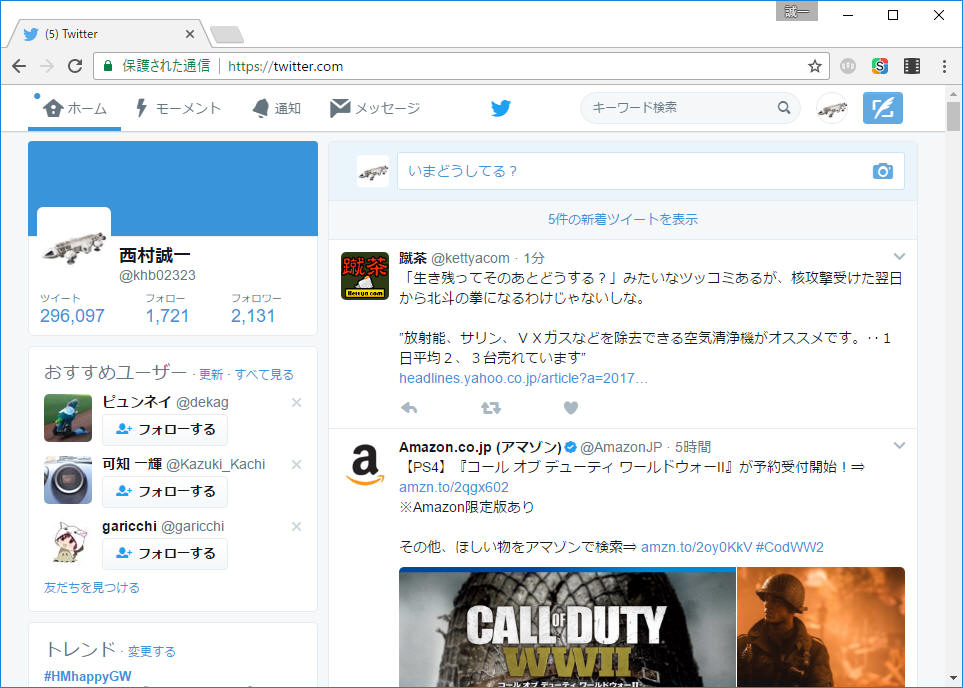Open the 西村誠一 profile name
This screenshot has width=963, height=688.
[155, 255]
